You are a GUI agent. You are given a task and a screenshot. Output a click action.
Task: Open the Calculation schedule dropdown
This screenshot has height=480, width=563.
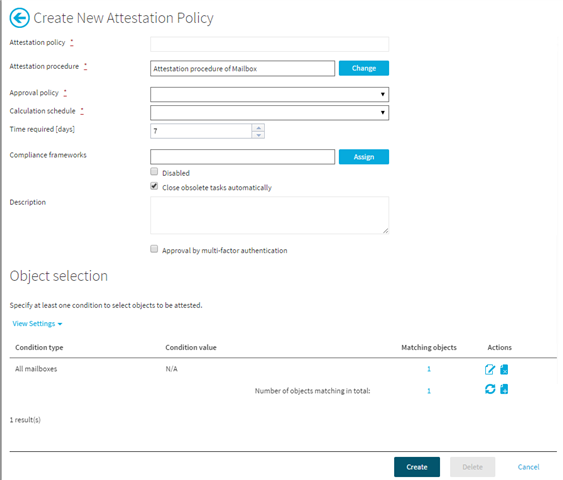269,113
